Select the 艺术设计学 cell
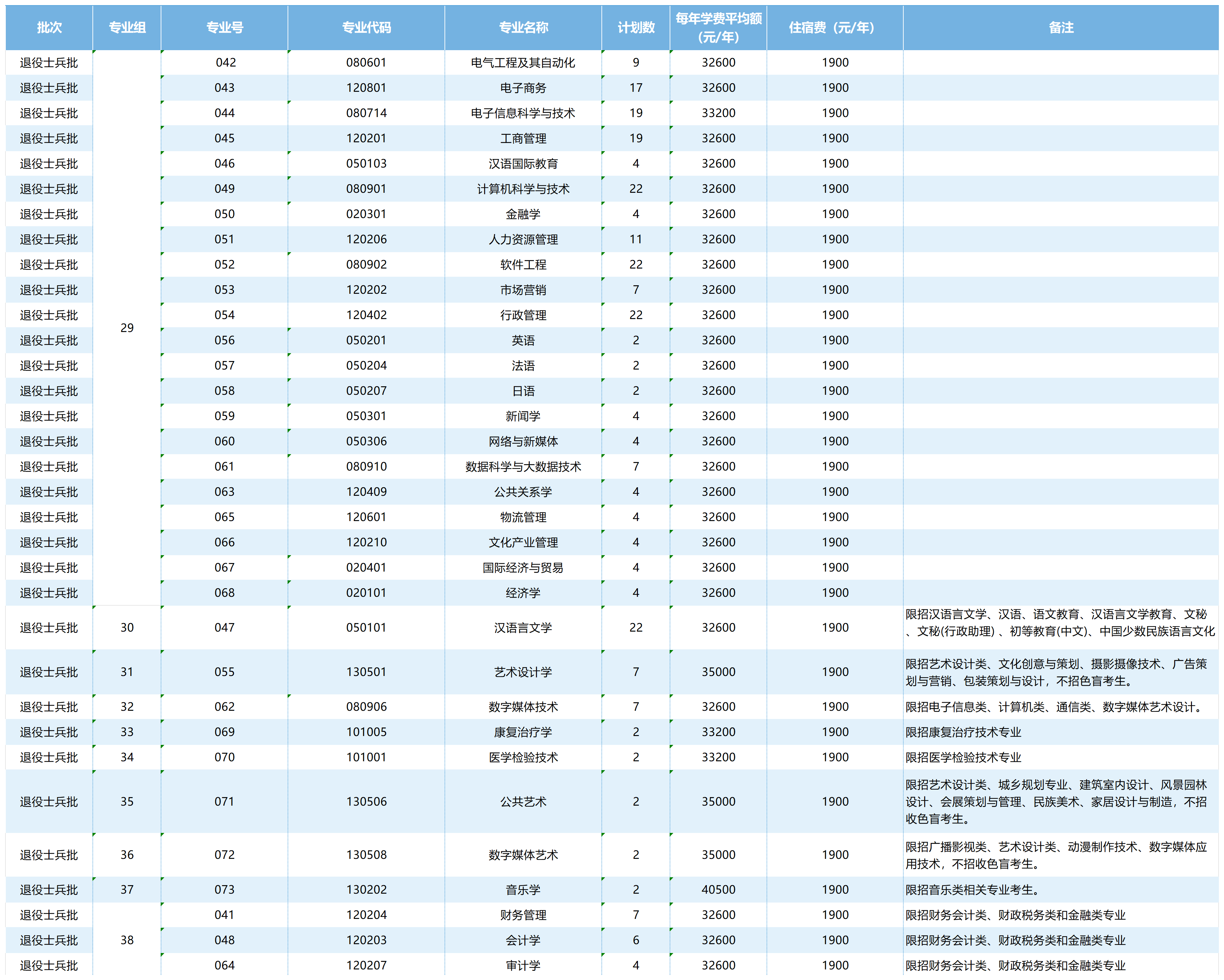 (523, 672)
